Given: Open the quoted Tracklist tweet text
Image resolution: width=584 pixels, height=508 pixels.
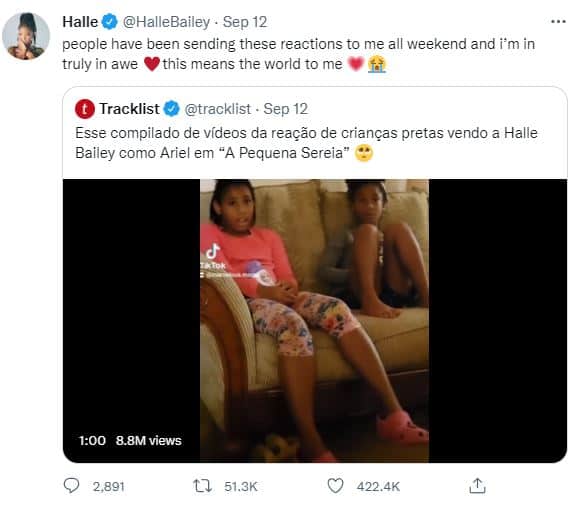Looking at the screenshot, I should (x=306, y=143).
